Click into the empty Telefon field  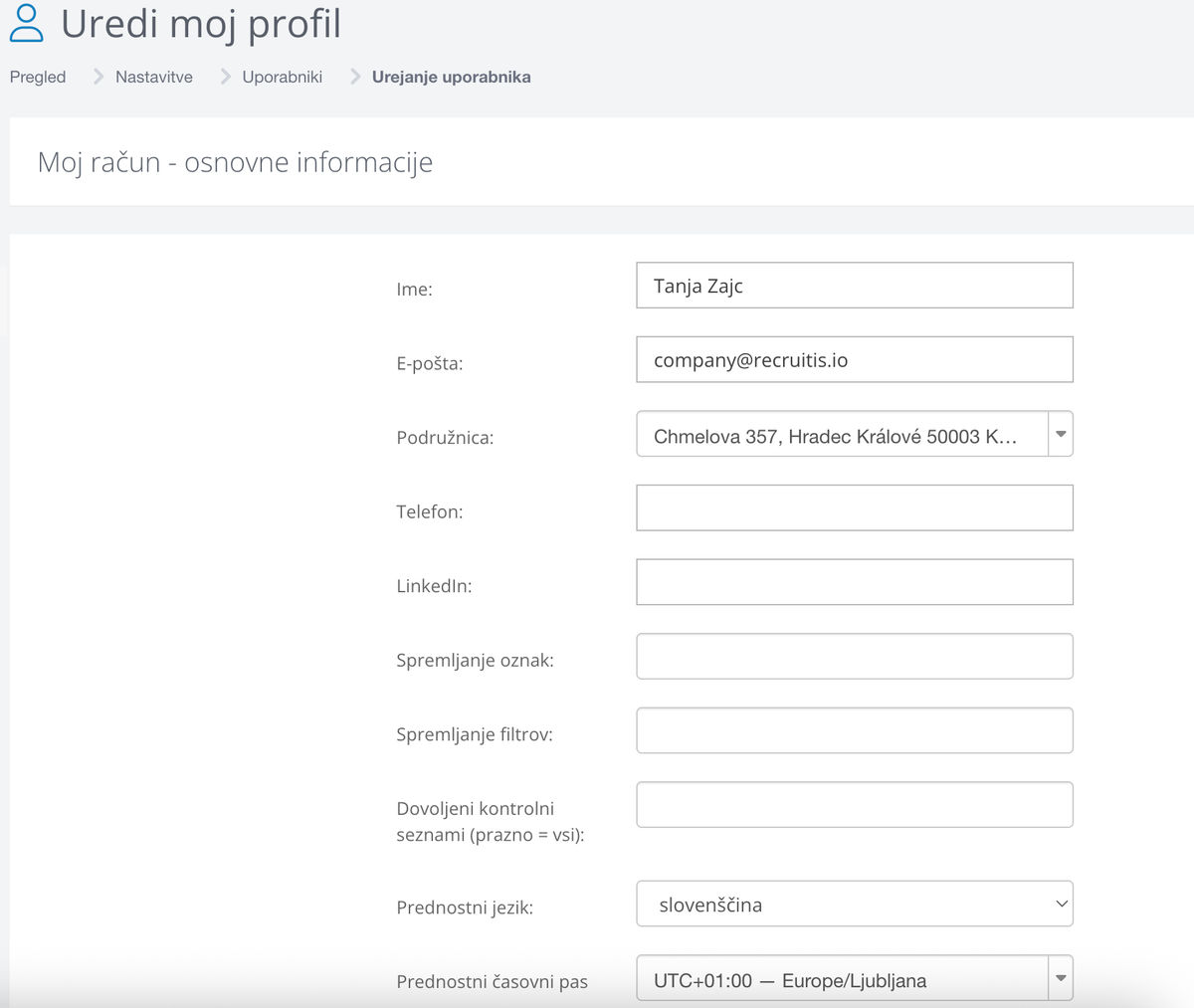click(x=854, y=507)
